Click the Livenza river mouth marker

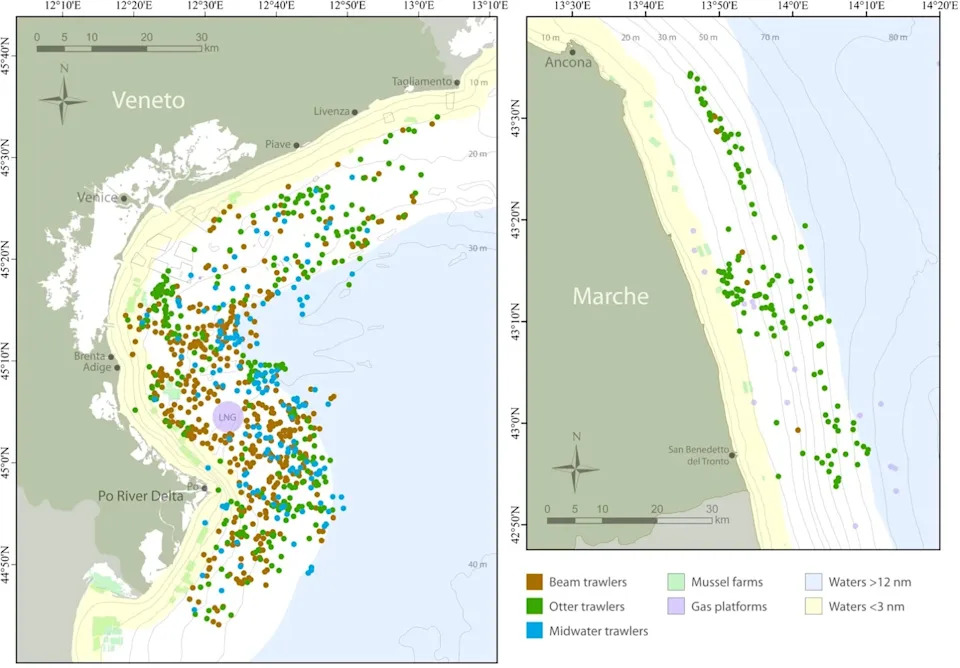(354, 112)
